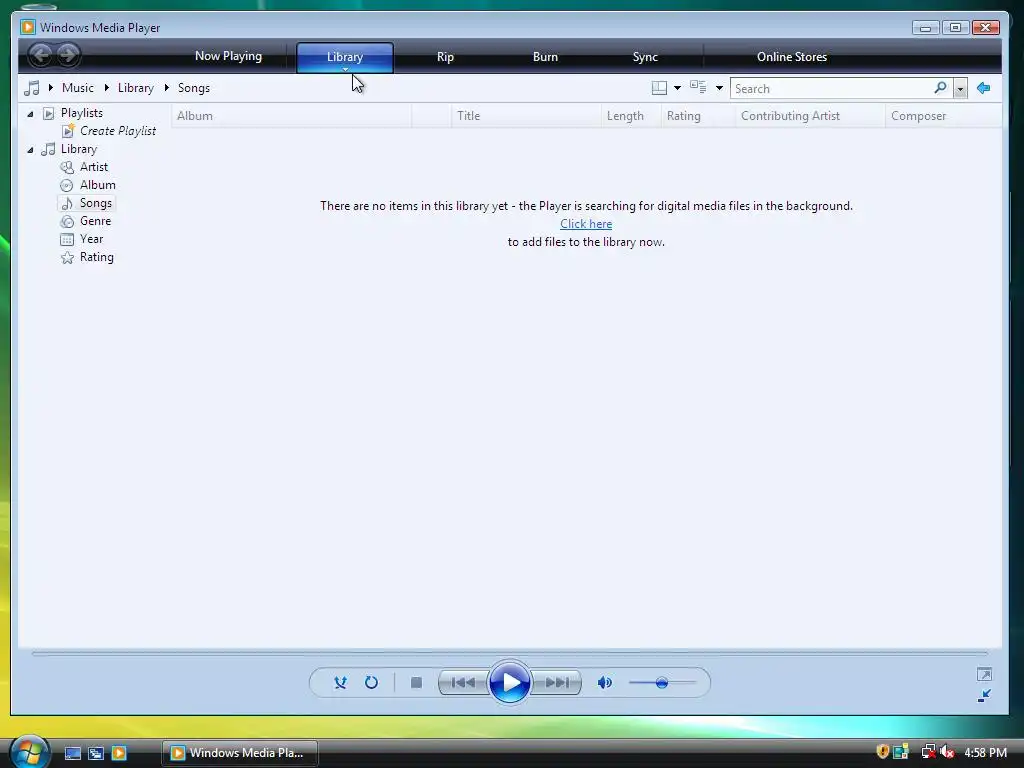Screen dimensions: 1024x768
Task: Click the search magnifier icon
Action: pos(940,88)
